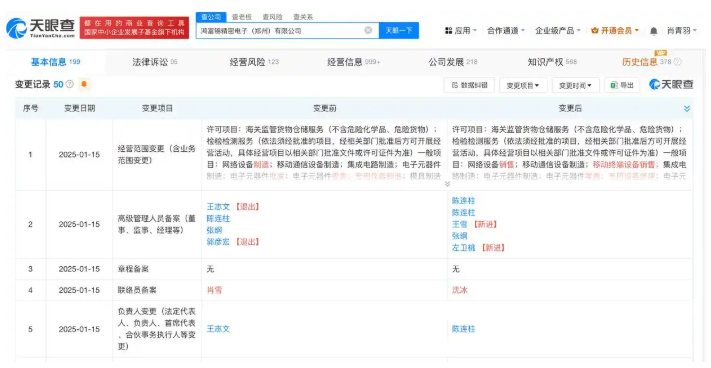The image size is (711, 368).
Task: Click the 导出 export button
Action: point(622,85)
